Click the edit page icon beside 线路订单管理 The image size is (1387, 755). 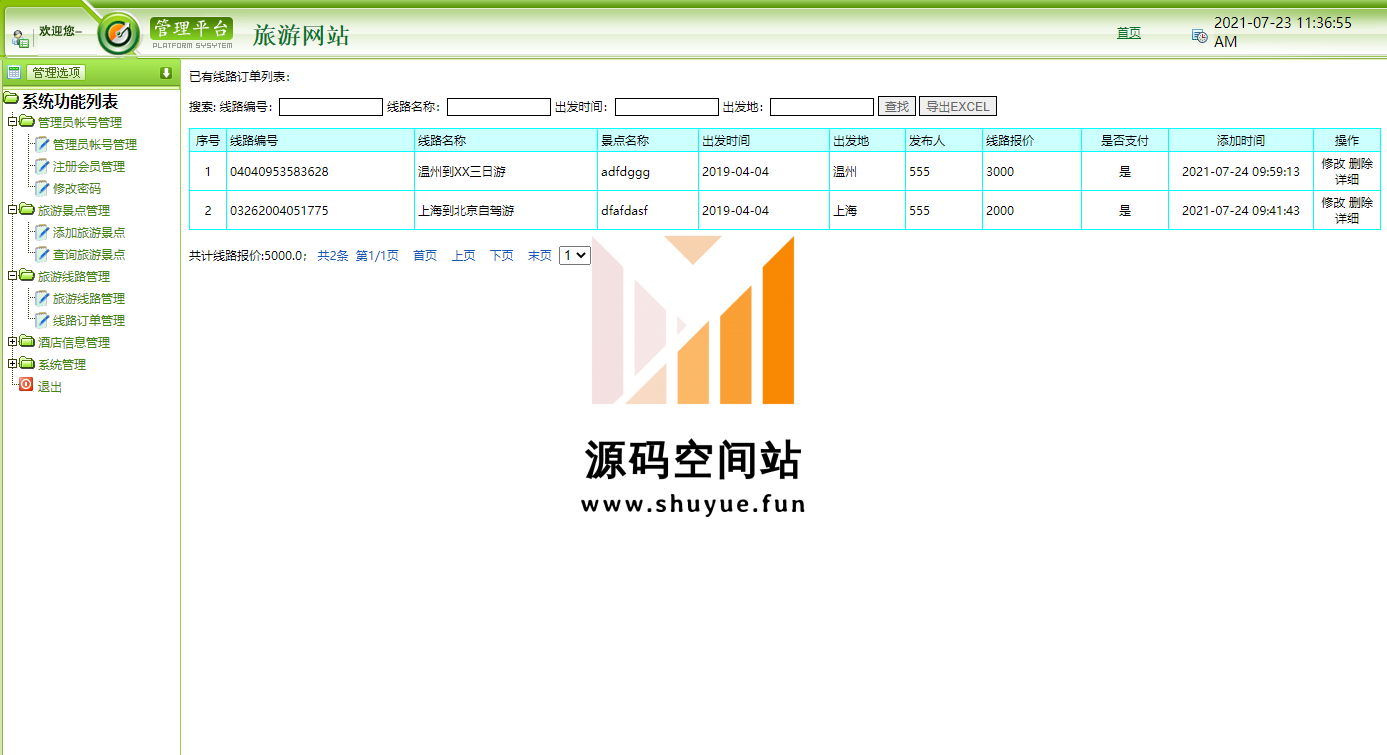click(x=42, y=320)
